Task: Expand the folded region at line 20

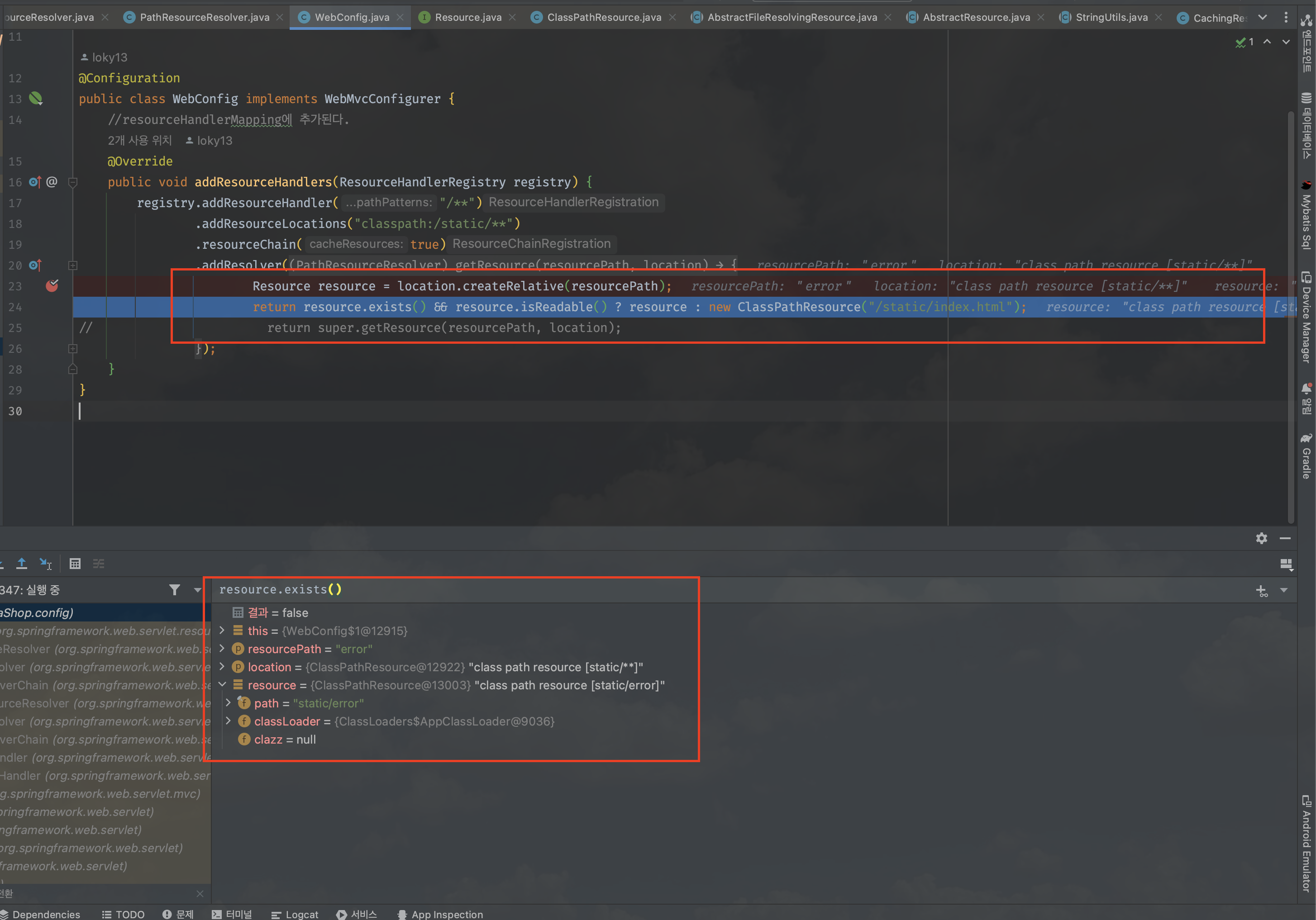Action: 73,265
